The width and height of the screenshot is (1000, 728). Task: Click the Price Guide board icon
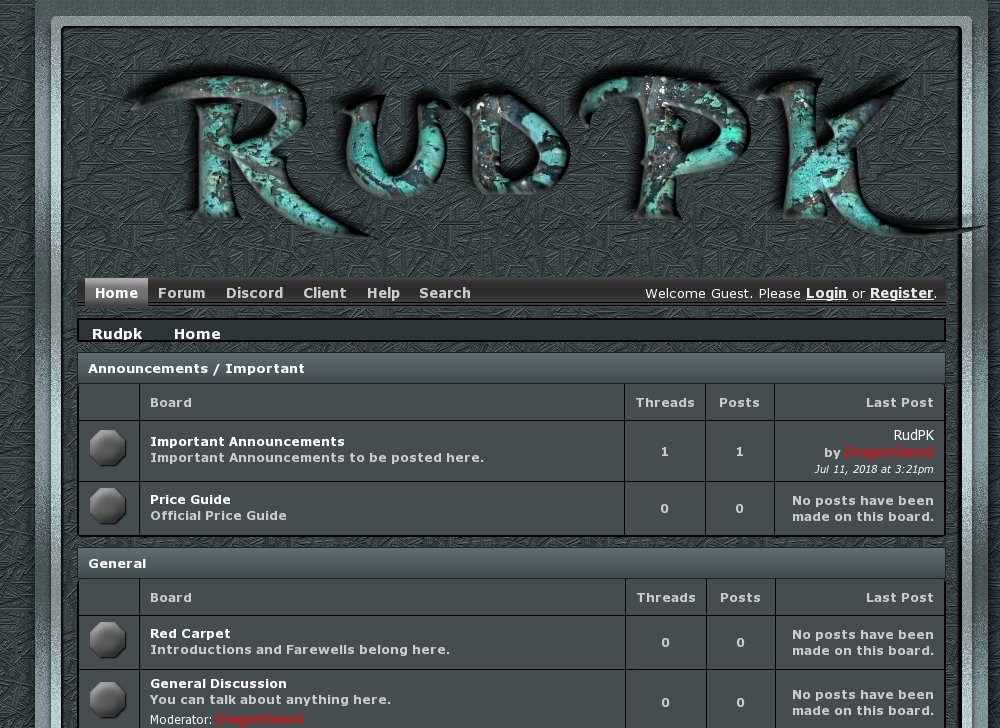[108, 507]
